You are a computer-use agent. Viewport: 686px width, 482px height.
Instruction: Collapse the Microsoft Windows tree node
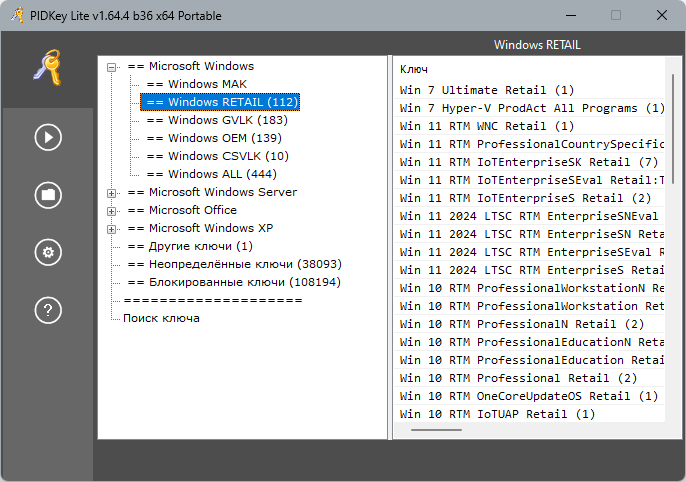(112, 67)
